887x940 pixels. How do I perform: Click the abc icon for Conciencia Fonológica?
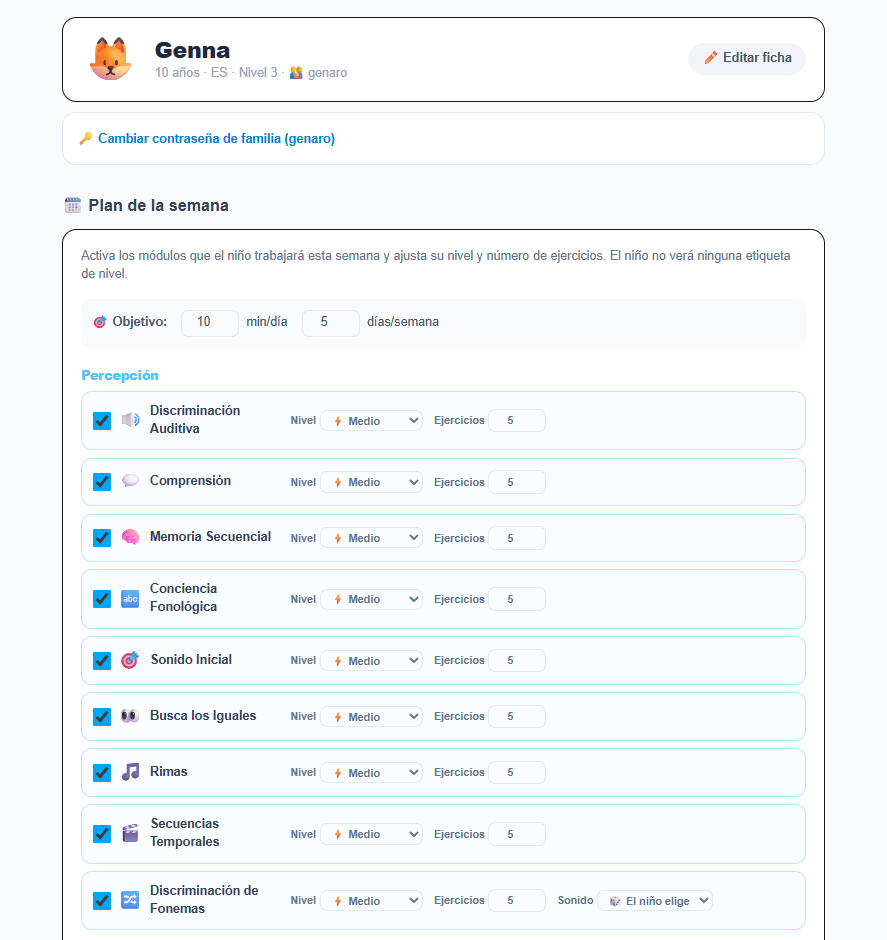130,598
